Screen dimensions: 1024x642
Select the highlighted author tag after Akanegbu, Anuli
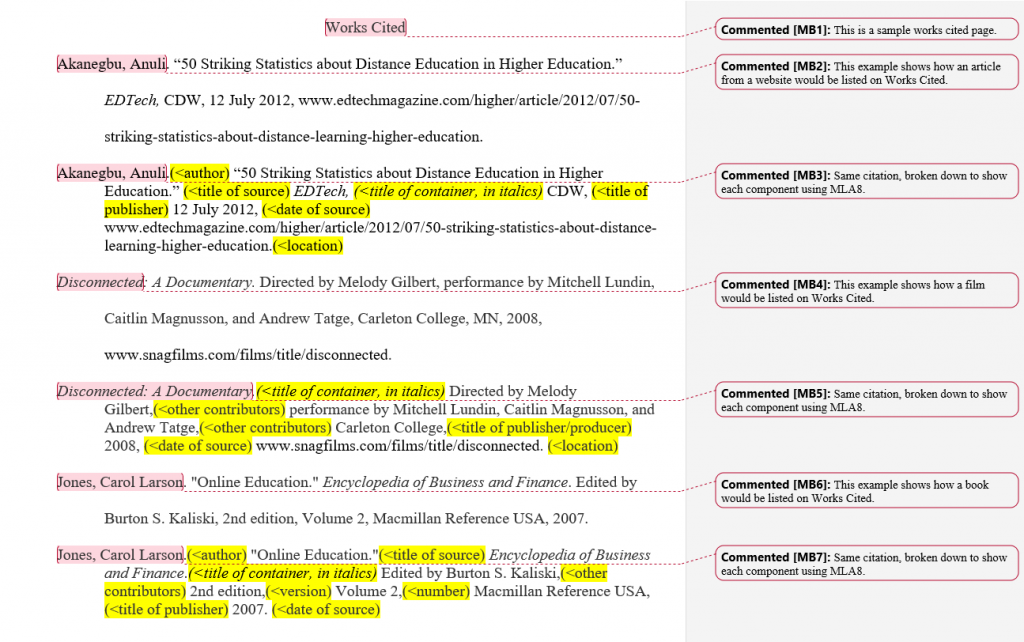pos(198,172)
